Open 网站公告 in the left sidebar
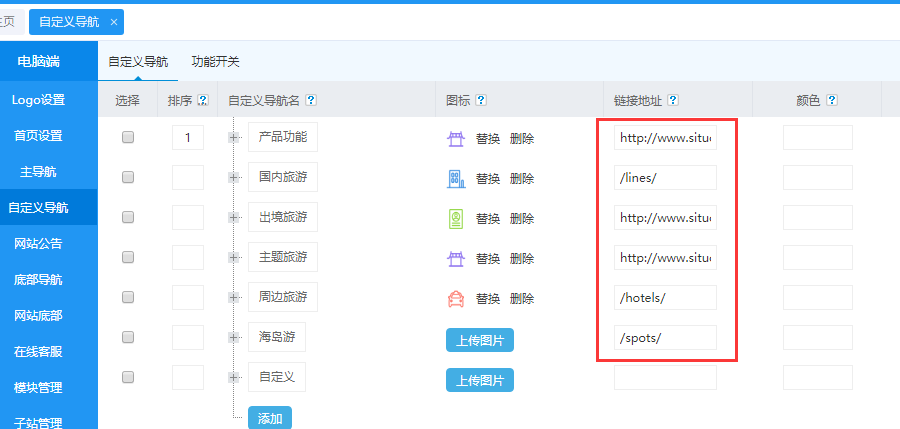 pos(38,243)
